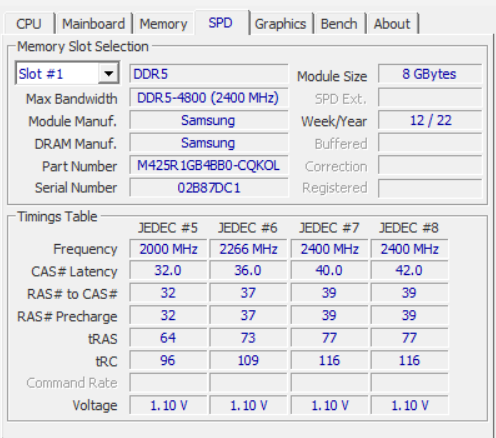Viewport: 496px width, 438px height.
Task: Go to the Graphics tab
Action: click(280, 24)
